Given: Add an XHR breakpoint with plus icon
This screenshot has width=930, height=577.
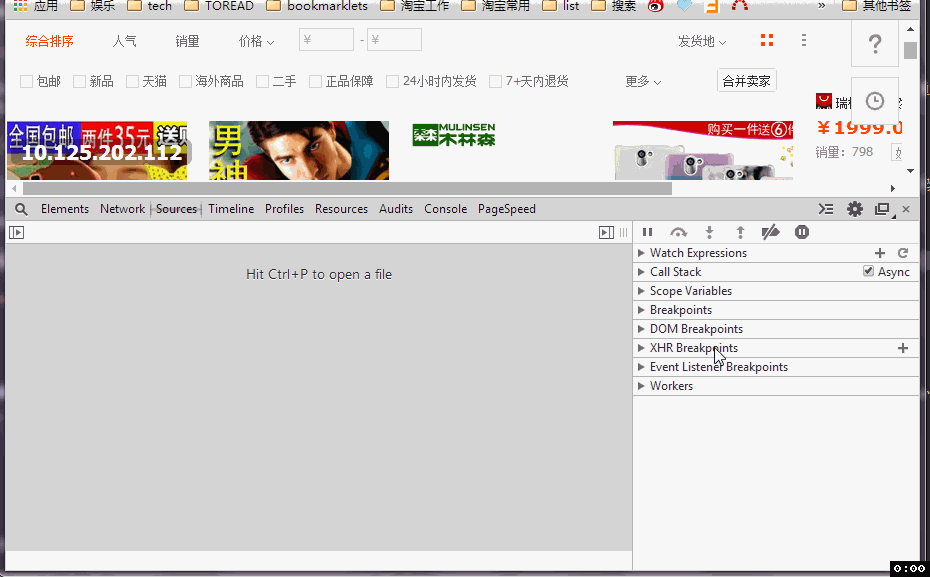Looking at the screenshot, I should click(903, 348).
